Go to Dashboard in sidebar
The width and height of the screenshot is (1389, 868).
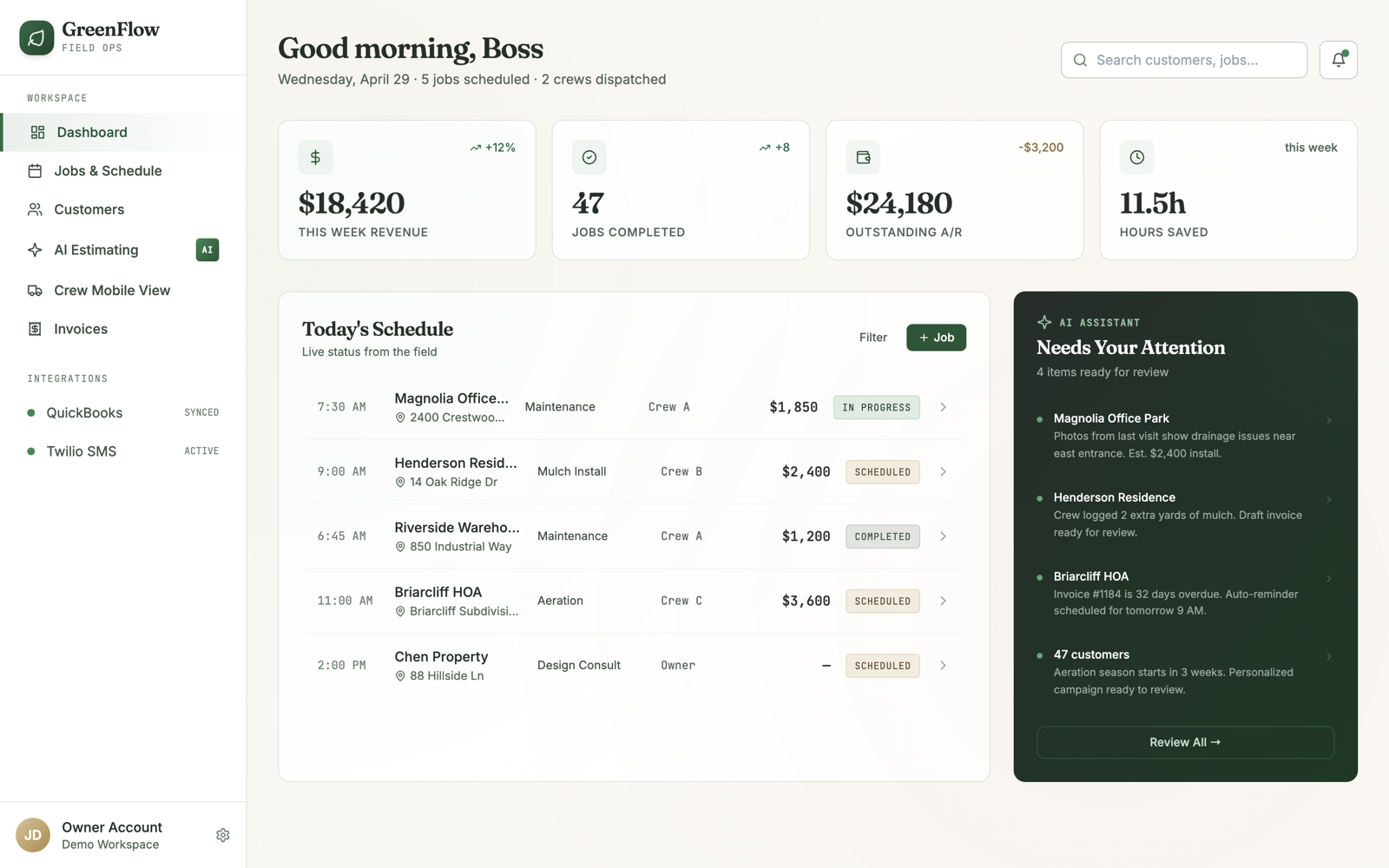coord(123,132)
